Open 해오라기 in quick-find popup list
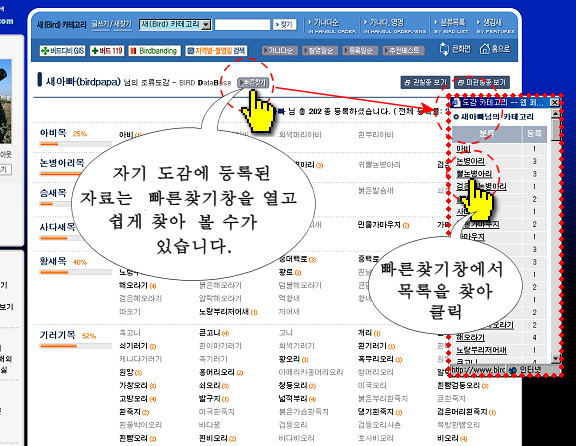This screenshot has height=446, width=576. click(471, 337)
